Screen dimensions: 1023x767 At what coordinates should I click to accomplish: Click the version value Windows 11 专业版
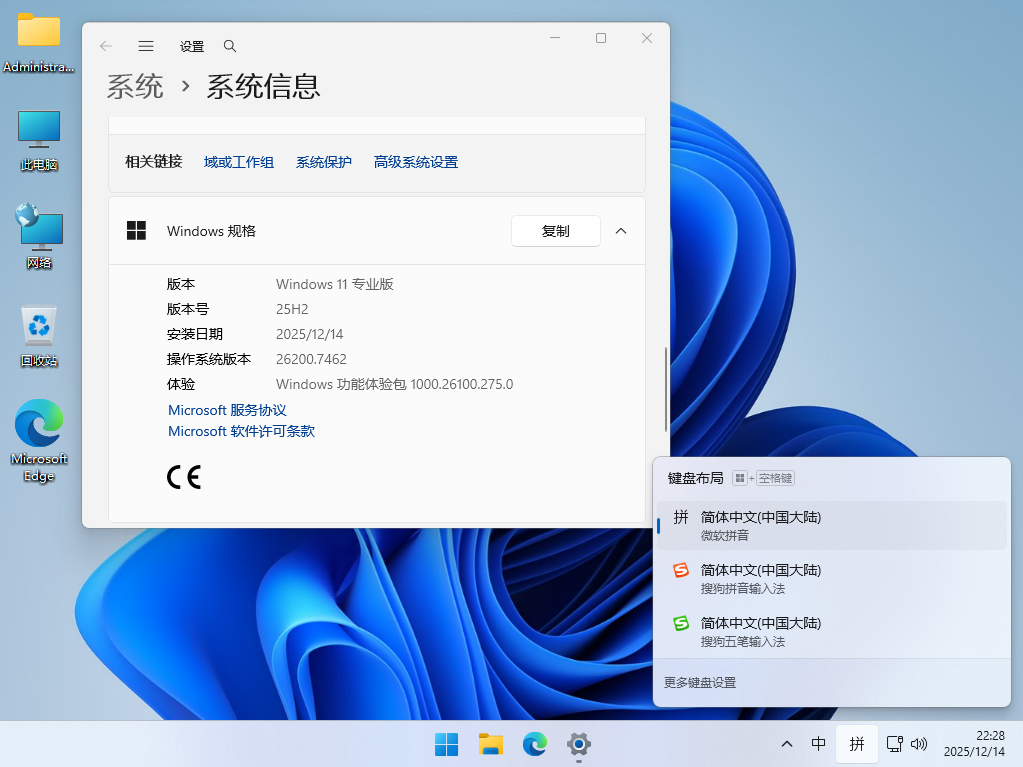pos(335,284)
